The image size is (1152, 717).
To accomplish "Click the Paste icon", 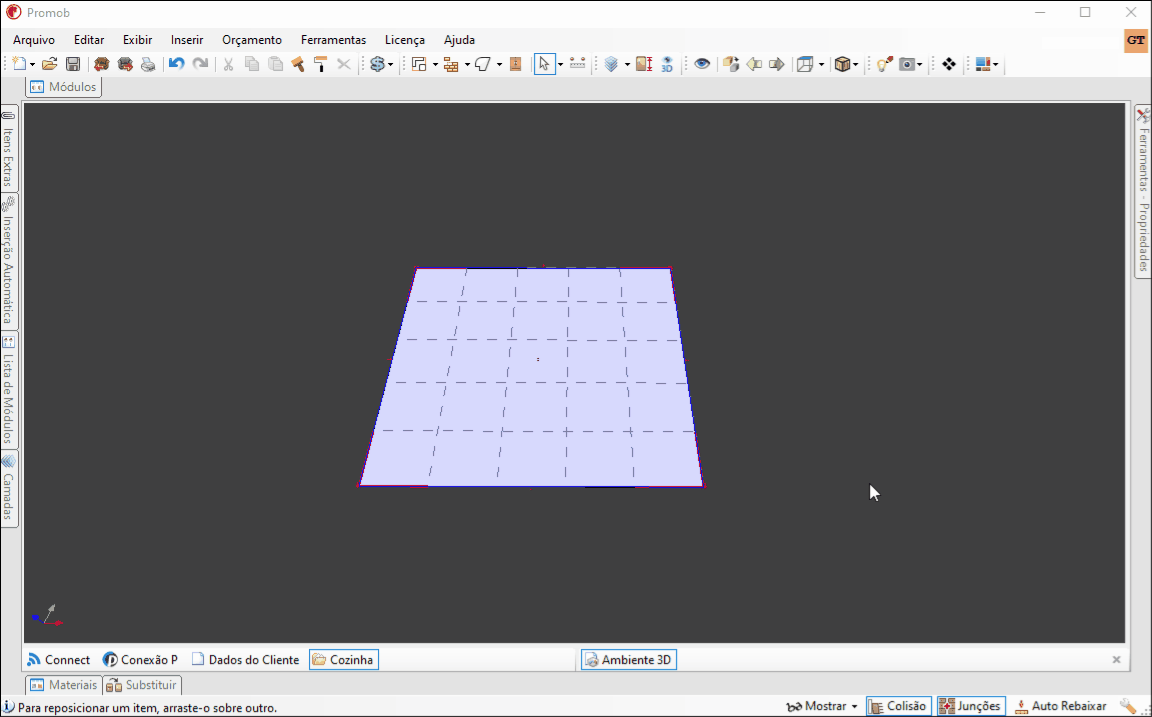I will click(x=276, y=64).
